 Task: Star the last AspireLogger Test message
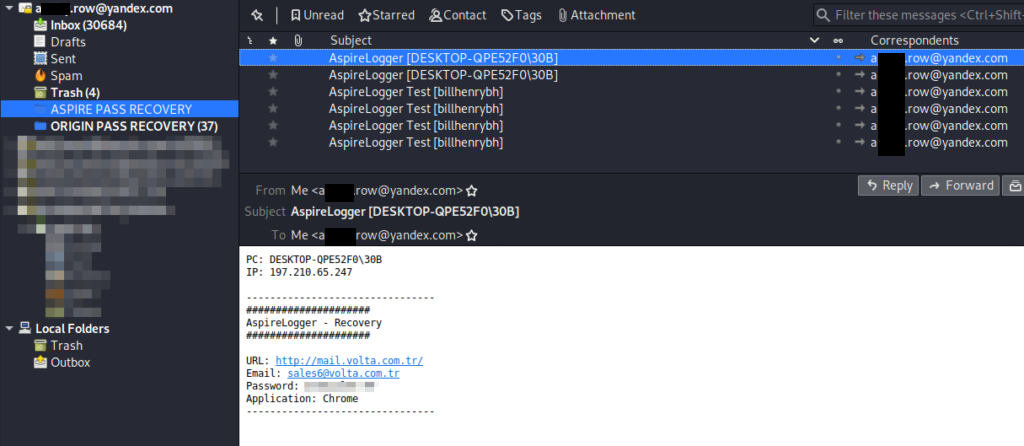pos(273,142)
